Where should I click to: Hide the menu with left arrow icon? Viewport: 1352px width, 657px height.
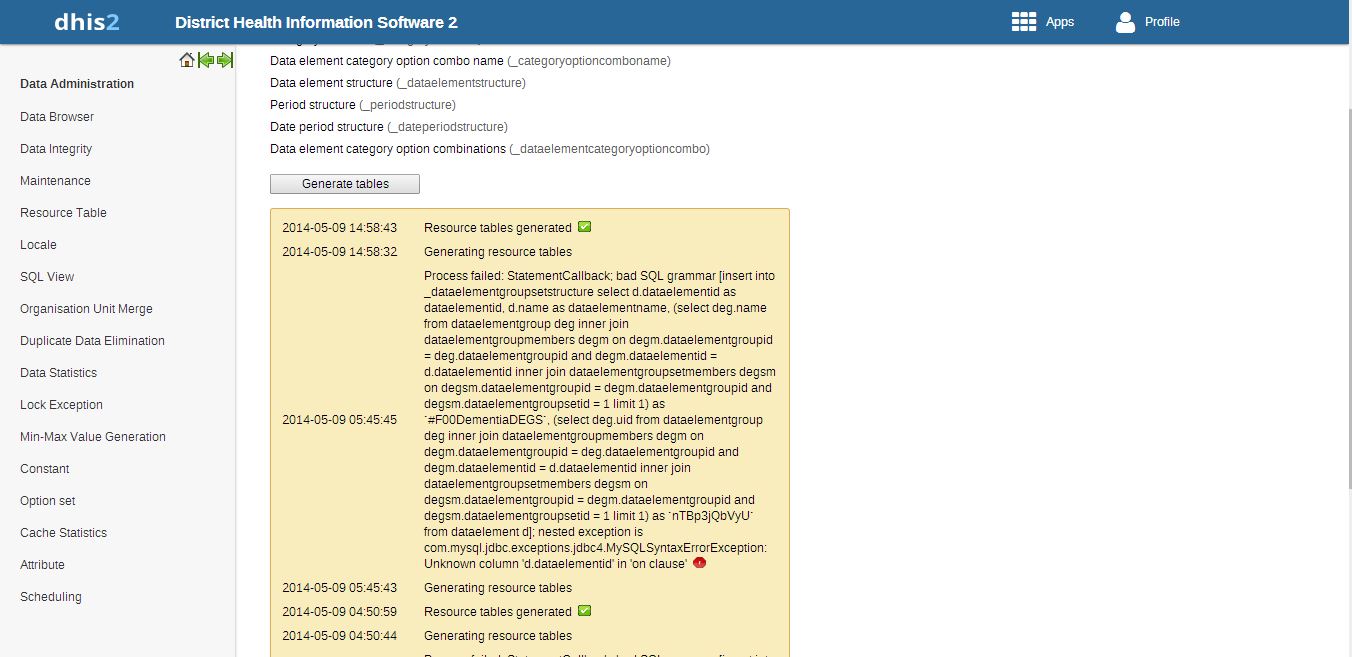pyautogui.click(x=206, y=60)
